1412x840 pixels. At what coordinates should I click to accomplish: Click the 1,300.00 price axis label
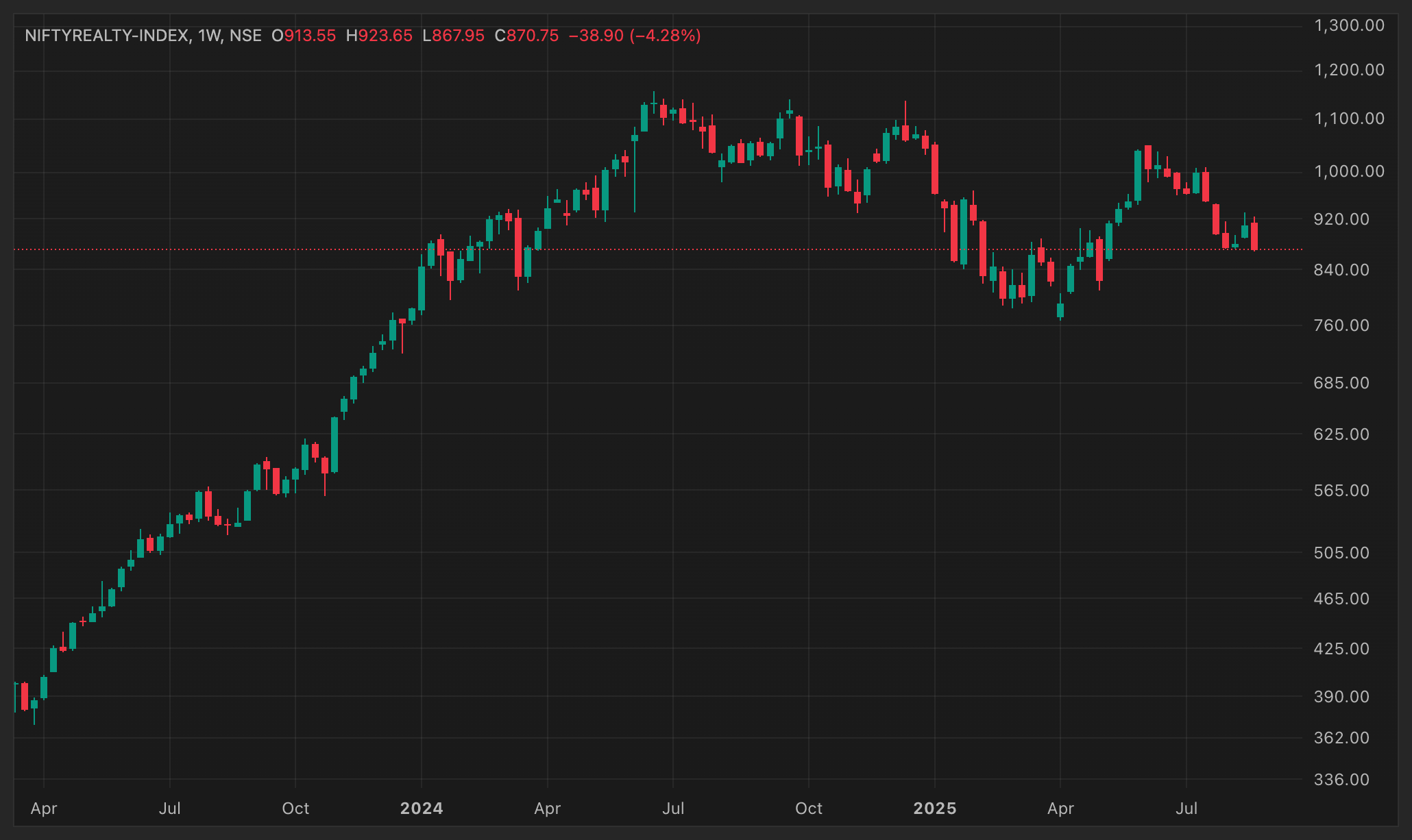[x=1349, y=26]
